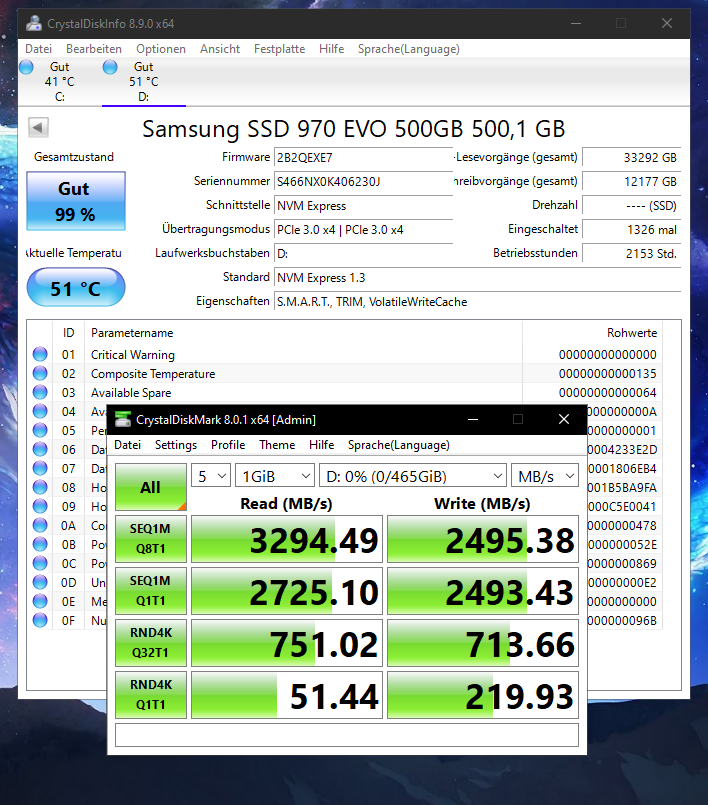This screenshot has height=805, width=708.
Task: Click the status orb for attribute ID 0F
Action: tap(40, 620)
